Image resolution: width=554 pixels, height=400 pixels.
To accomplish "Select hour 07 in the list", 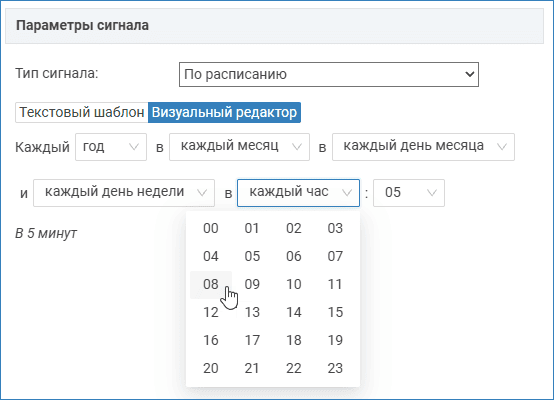I will click(x=335, y=257).
